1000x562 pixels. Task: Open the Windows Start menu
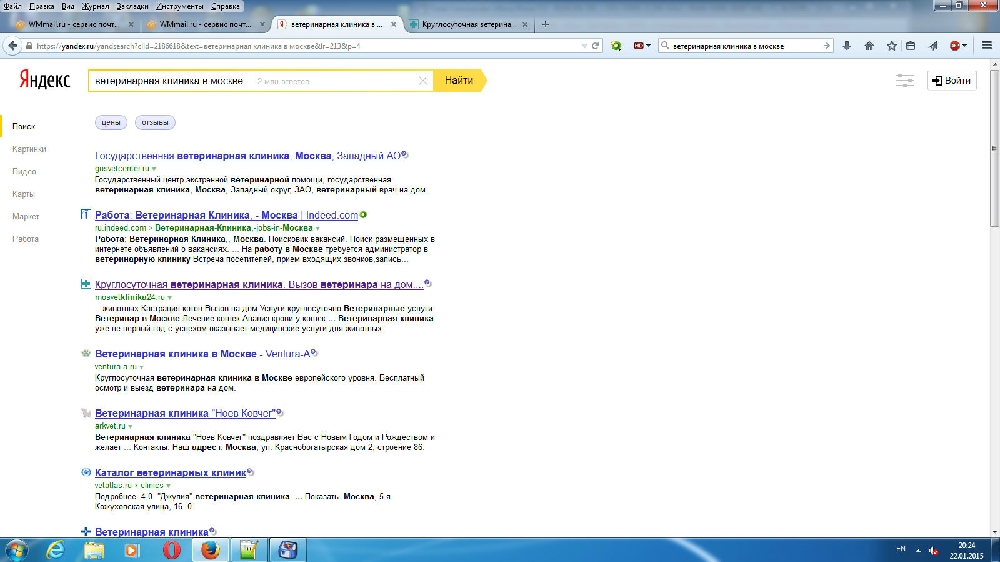[x=16, y=550]
